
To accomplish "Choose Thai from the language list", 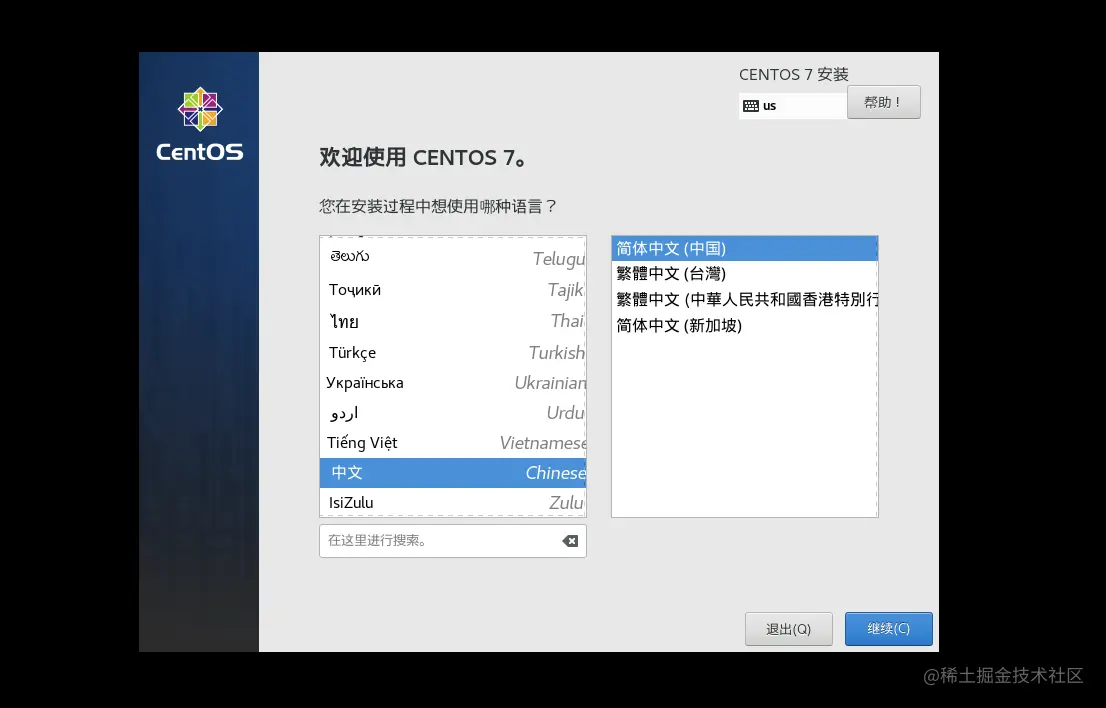I will (x=453, y=321).
